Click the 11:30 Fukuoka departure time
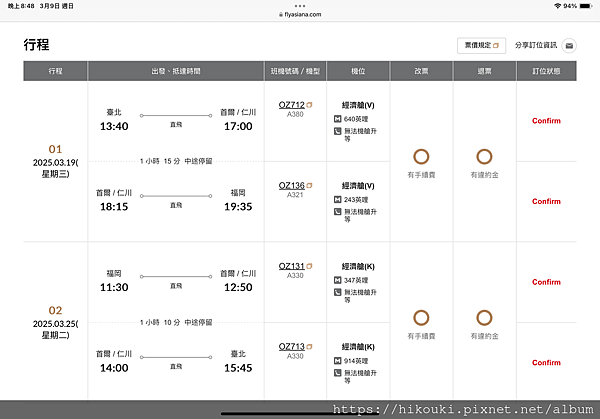Screen dimensions: 600x419 [x=114, y=287]
